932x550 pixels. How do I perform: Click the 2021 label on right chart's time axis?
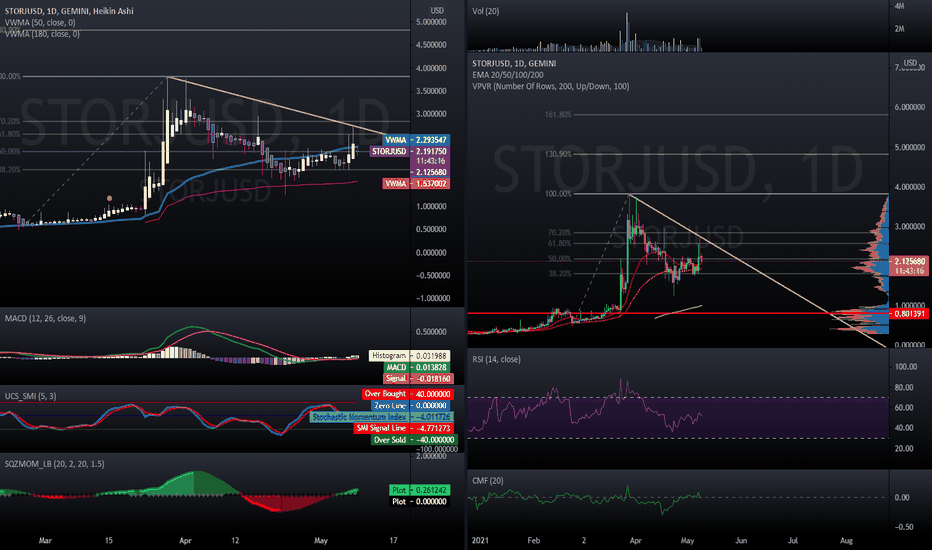(x=480, y=540)
